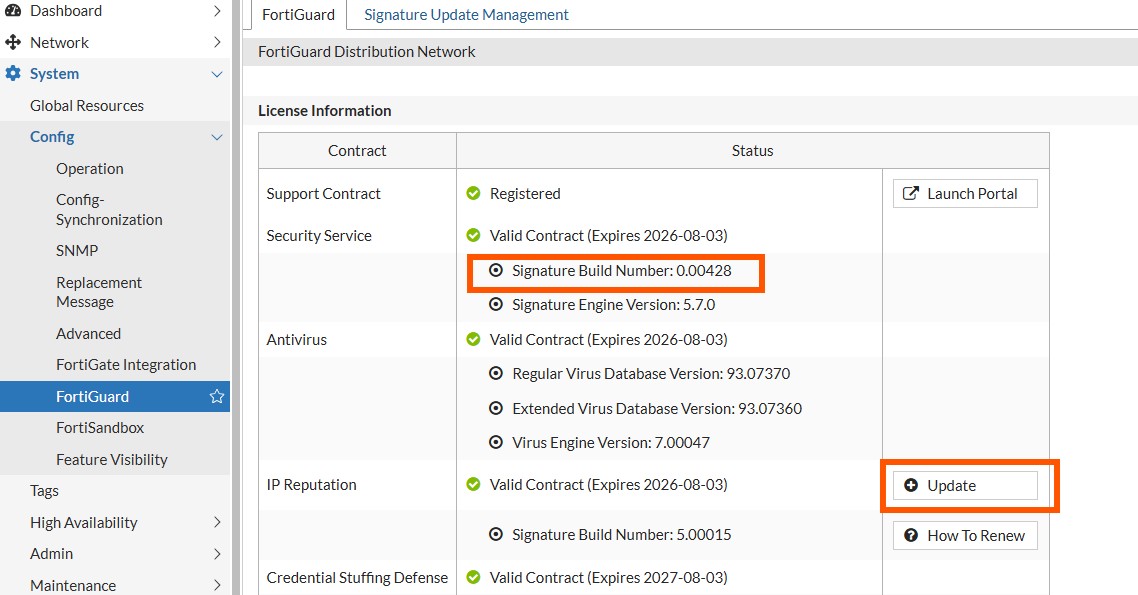Expand the High Availability chevron
The height and width of the screenshot is (595, 1138).
(x=217, y=522)
